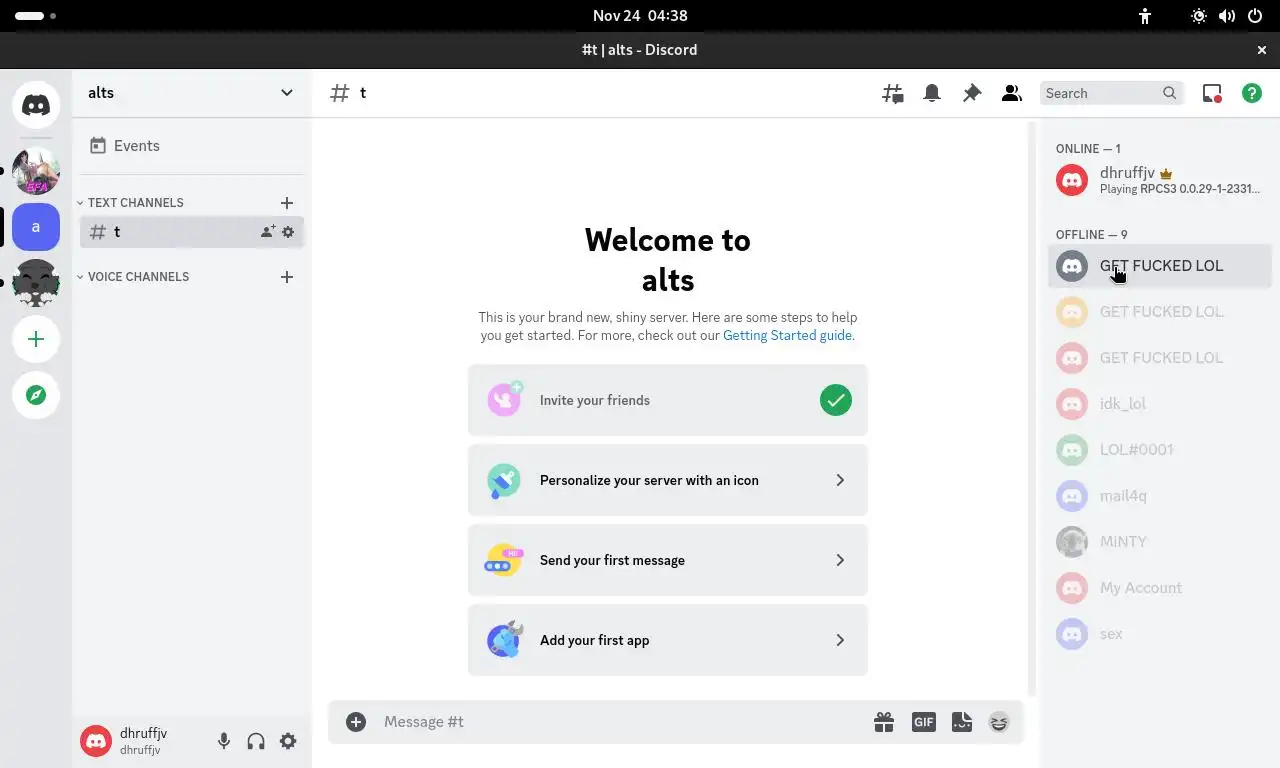Open Explore Discoverable Servers compass
Image resolution: width=1280 pixels, height=768 pixels.
click(x=36, y=395)
